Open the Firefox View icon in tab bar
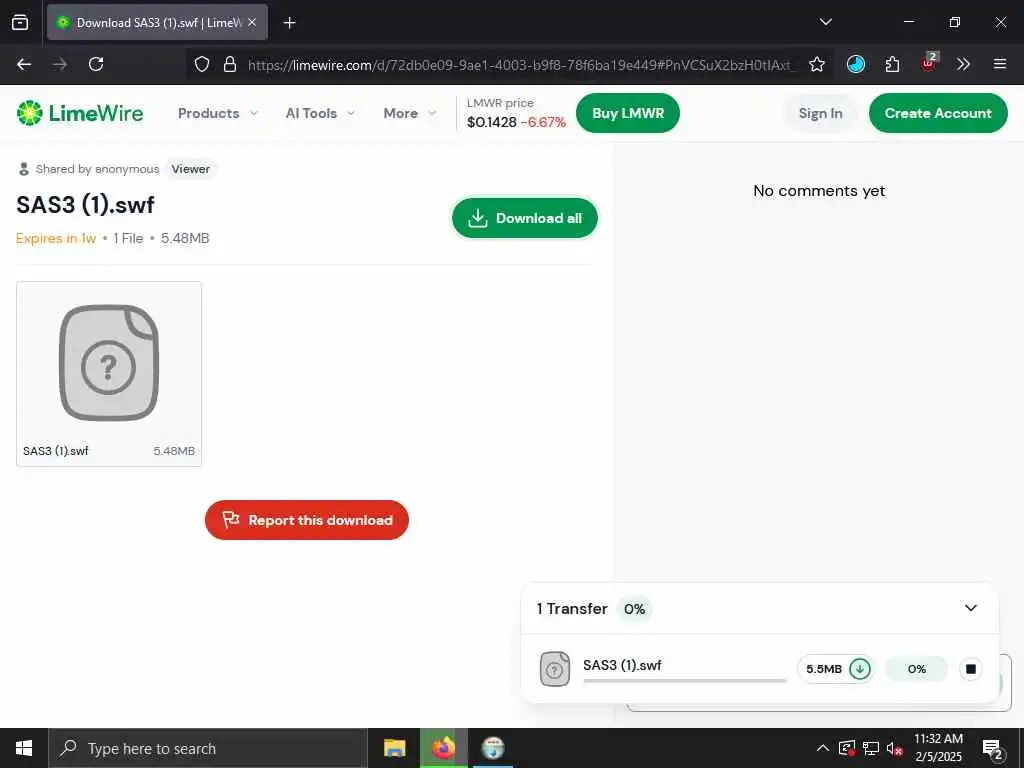 pyautogui.click(x=20, y=22)
